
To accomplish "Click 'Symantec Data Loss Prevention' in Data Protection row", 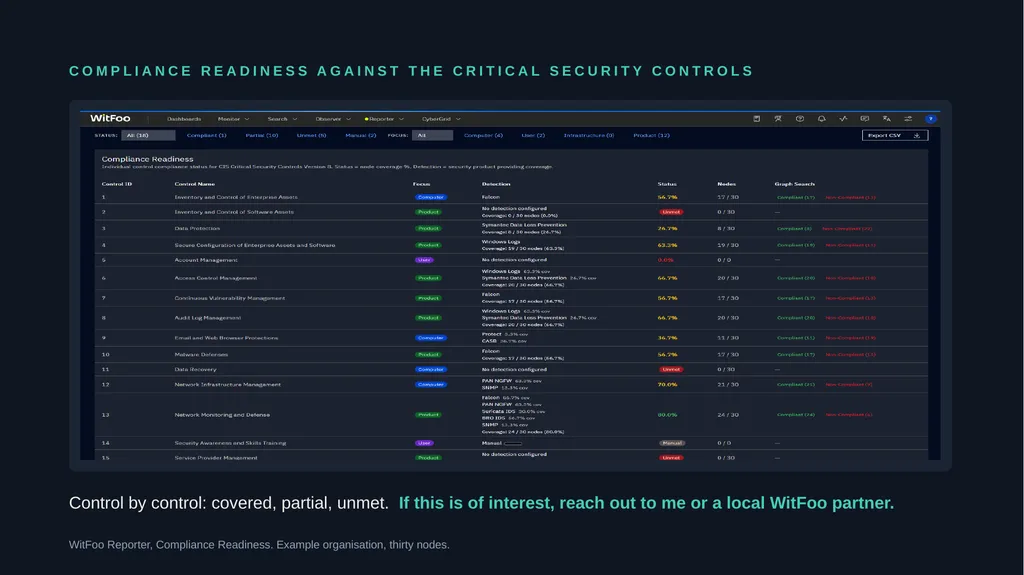I will [524, 225].
